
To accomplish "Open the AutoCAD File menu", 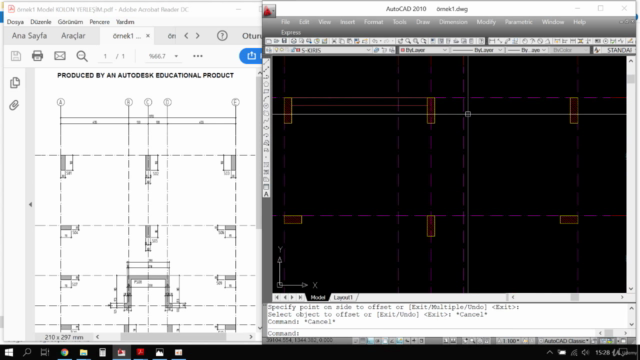I will [x=285, y=22].
